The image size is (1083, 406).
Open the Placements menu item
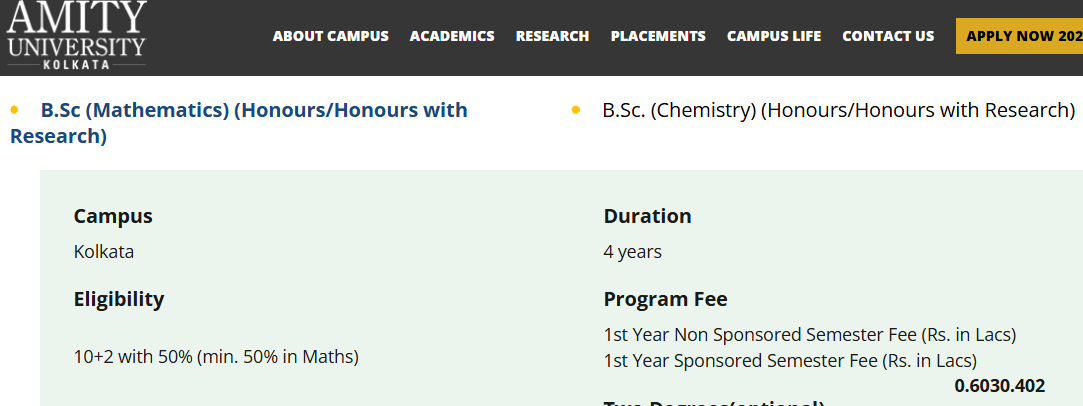tap(658, 36)
